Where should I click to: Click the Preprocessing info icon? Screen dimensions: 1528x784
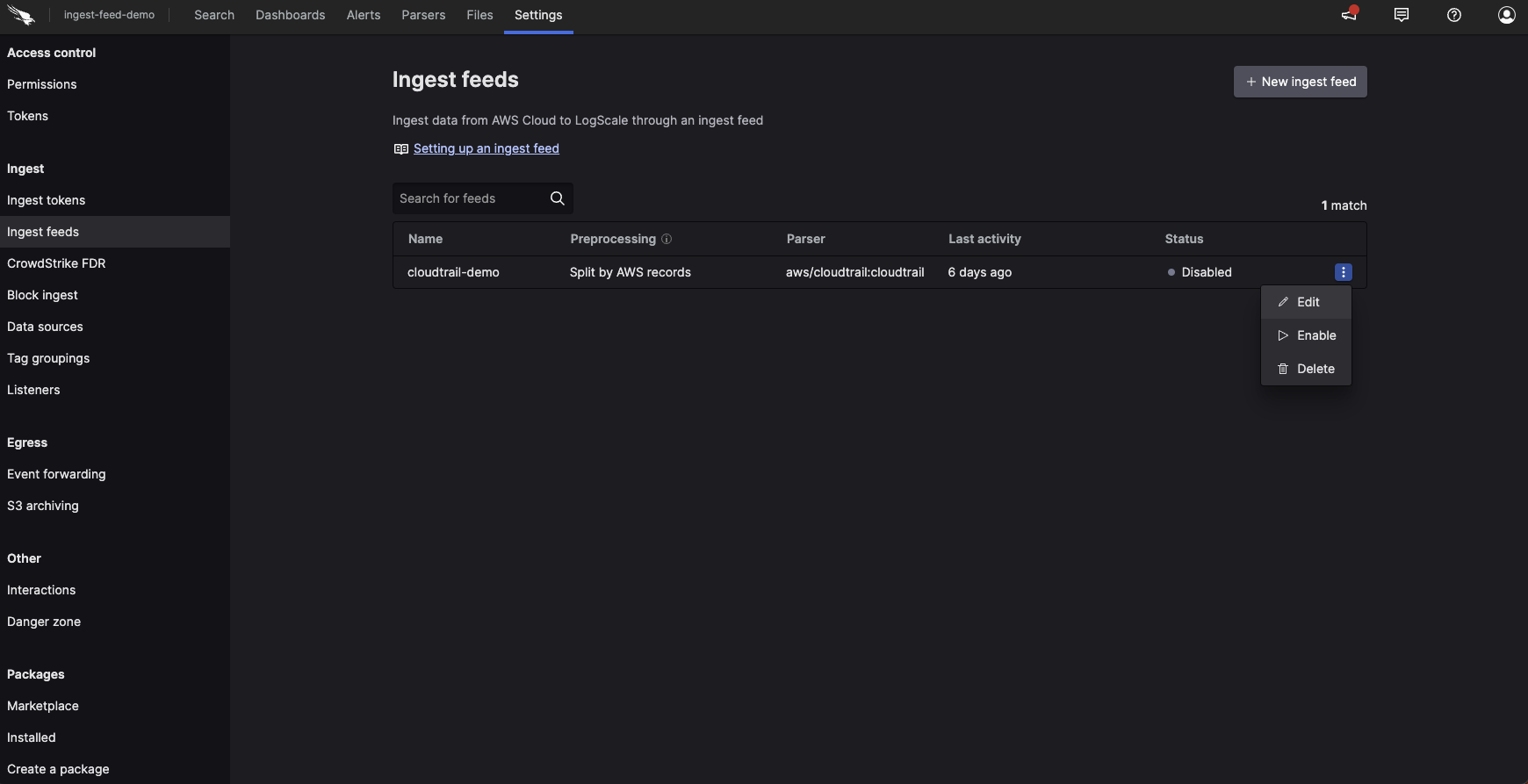point(667,239)
